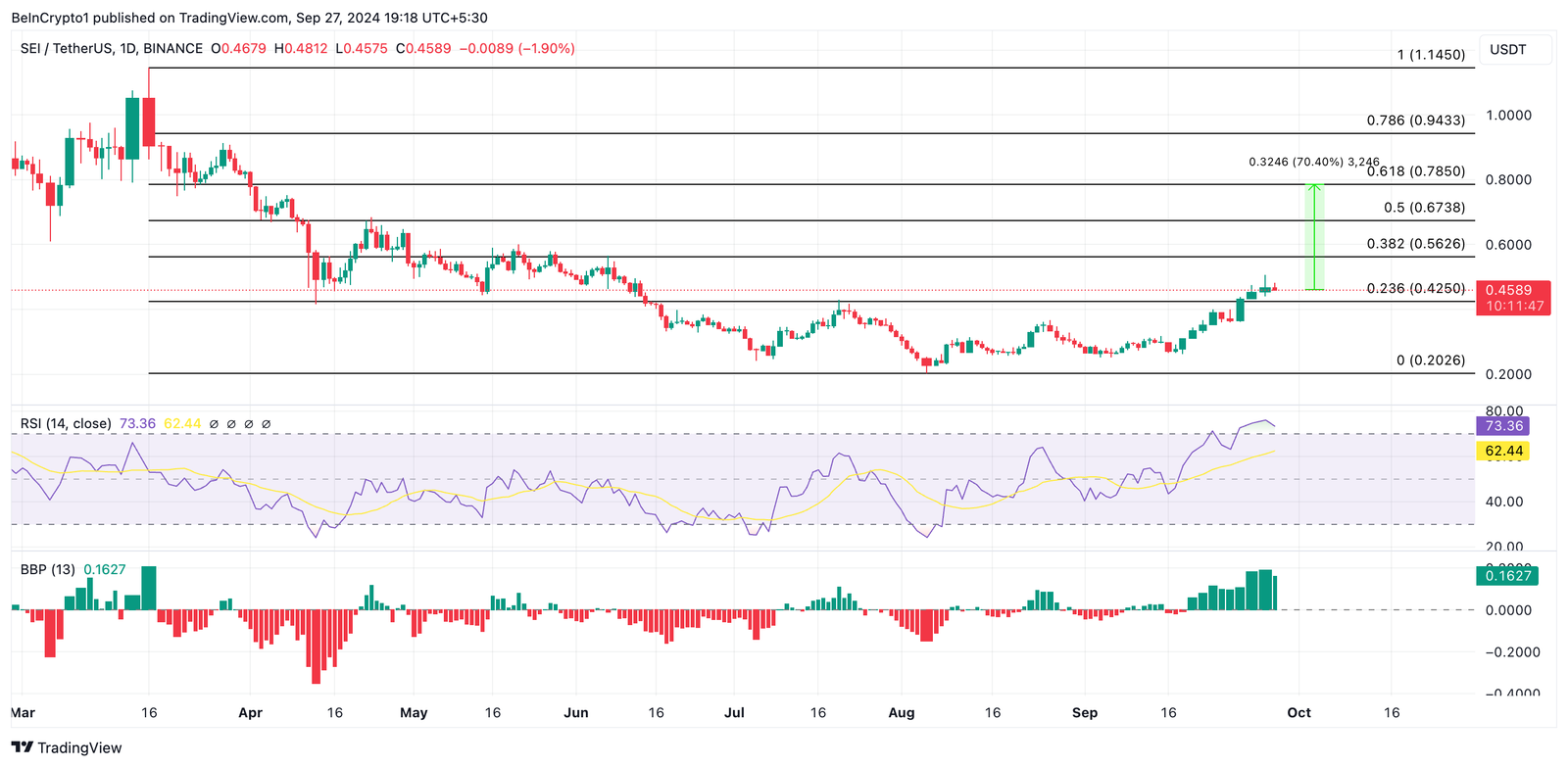Click the last empty-value symbol in RSI legend

267,424
